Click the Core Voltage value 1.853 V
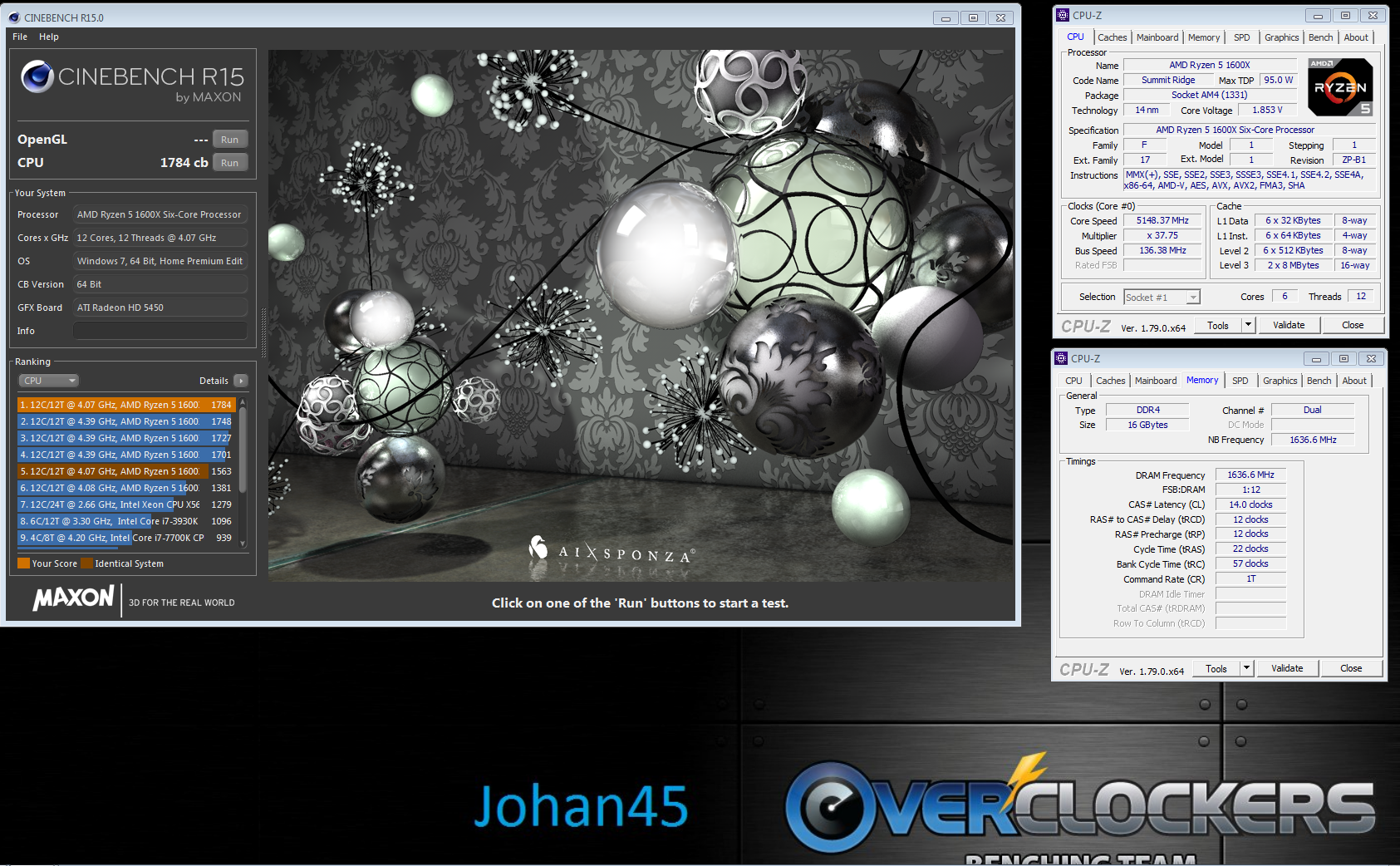 (x=1266, y=111)
